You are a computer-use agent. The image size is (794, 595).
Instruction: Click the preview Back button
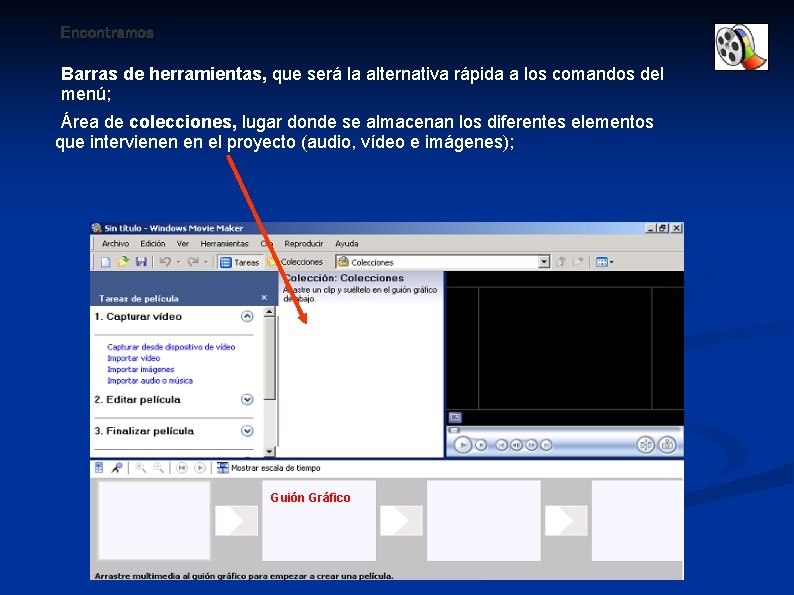click(501, 445)
